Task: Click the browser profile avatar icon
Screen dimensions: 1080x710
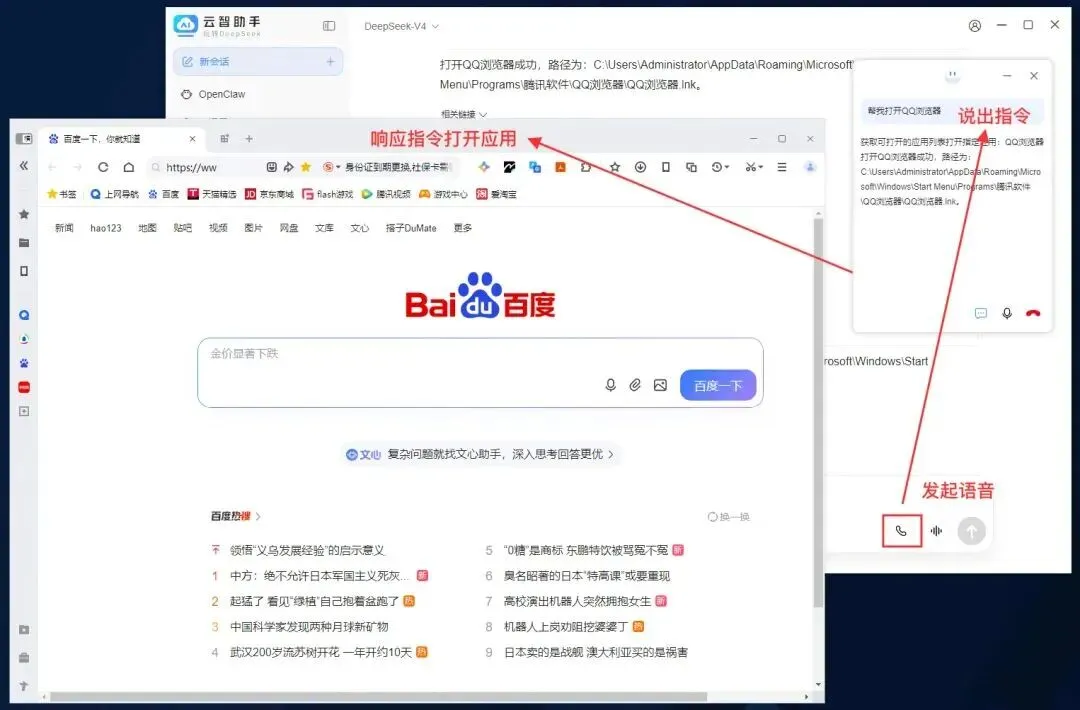Action: click(x=810, y=167)
